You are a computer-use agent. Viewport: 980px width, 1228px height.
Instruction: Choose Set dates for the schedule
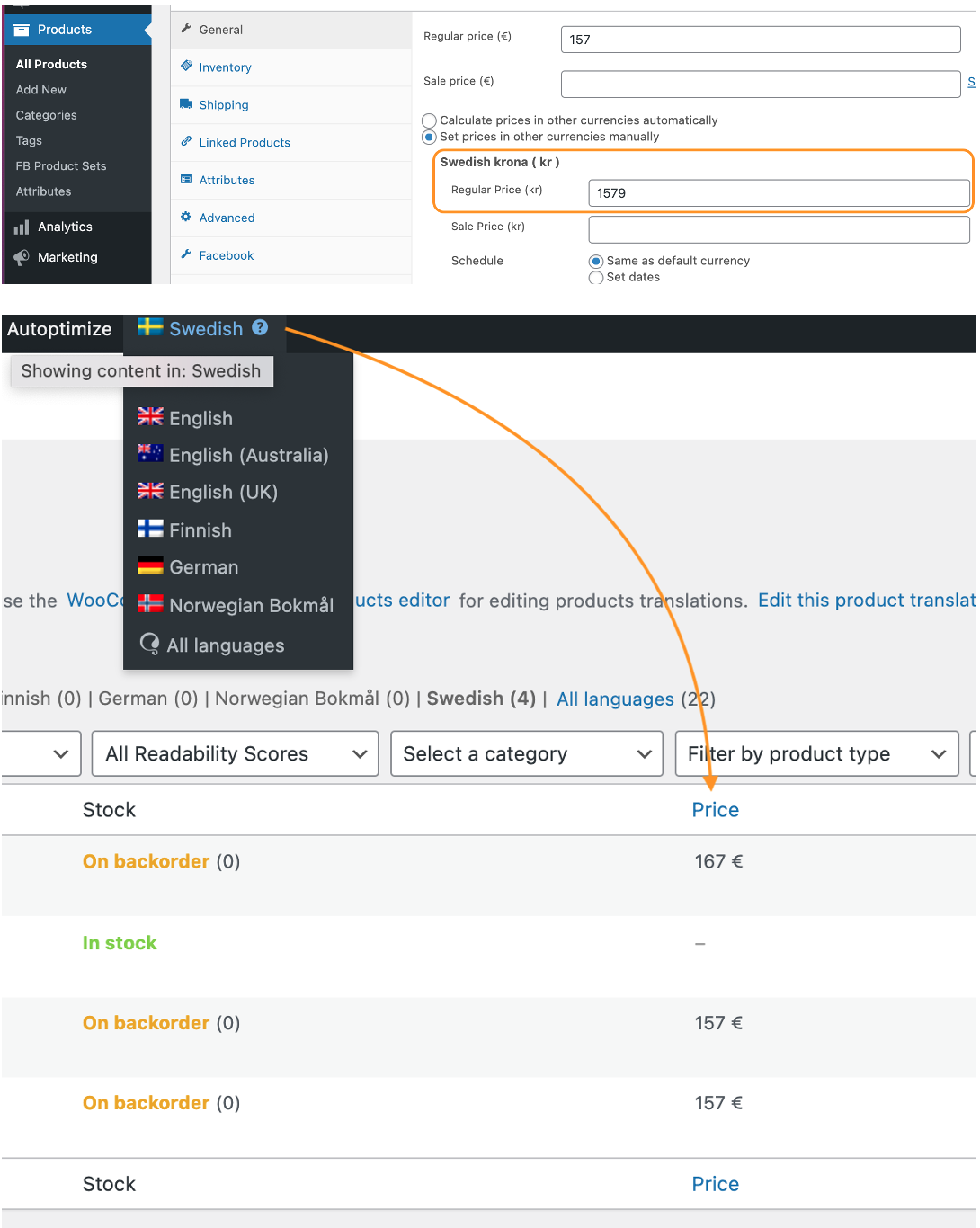click(x=595, y=278)
